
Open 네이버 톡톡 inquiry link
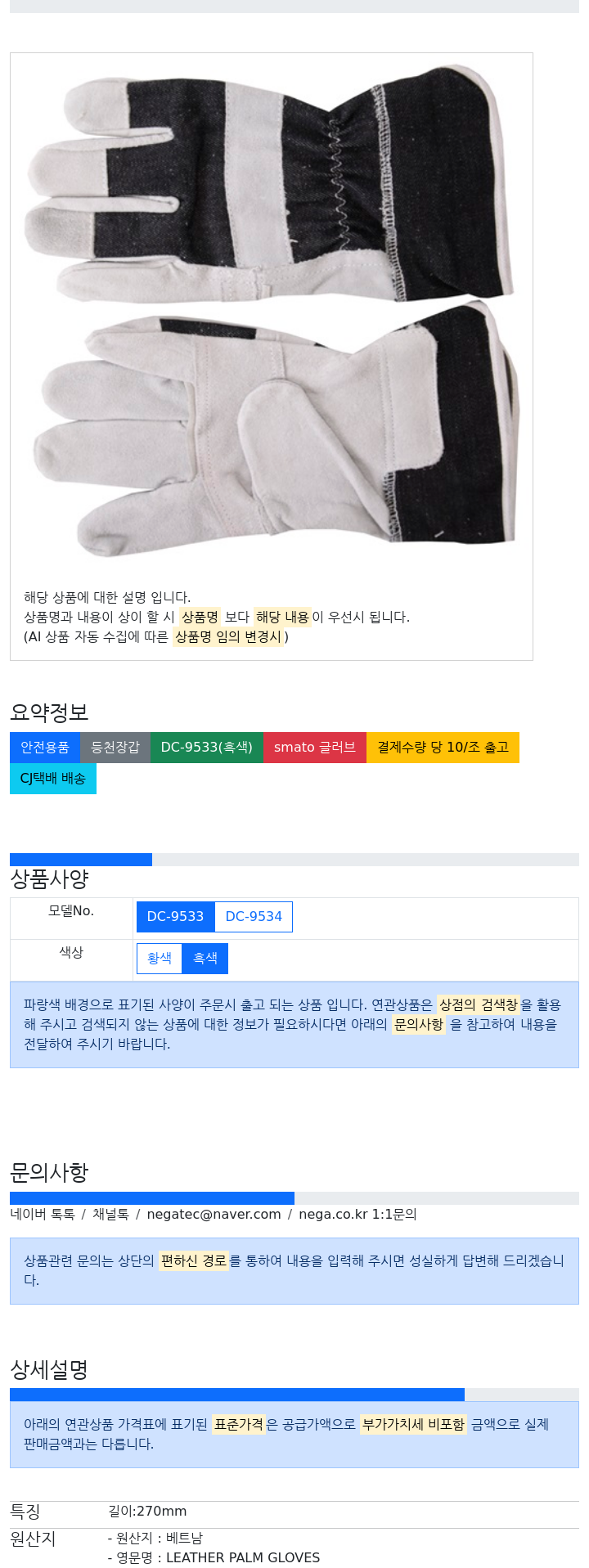click(x=43, y=1214)
